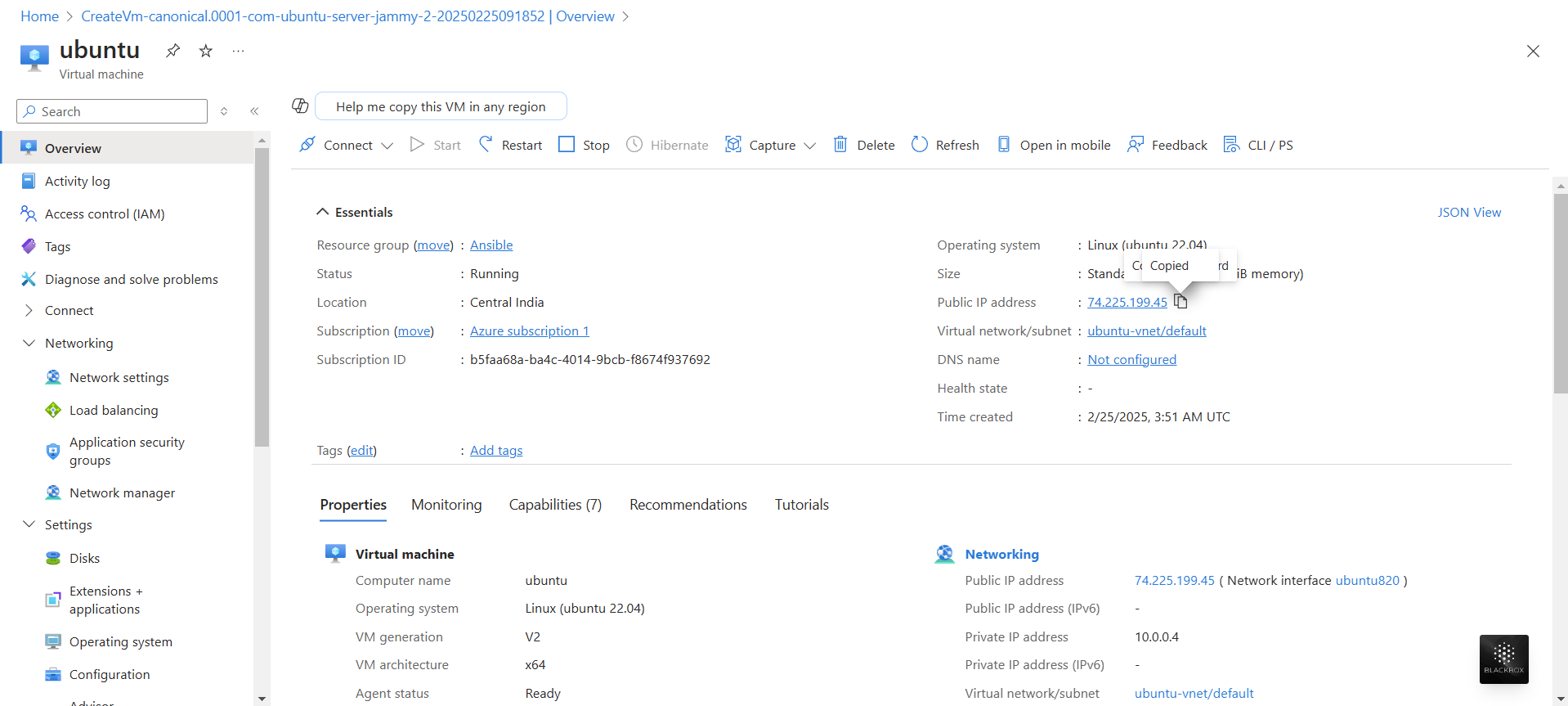
Task: Switch to the Monitoring tab
Action: click(446, 505)
